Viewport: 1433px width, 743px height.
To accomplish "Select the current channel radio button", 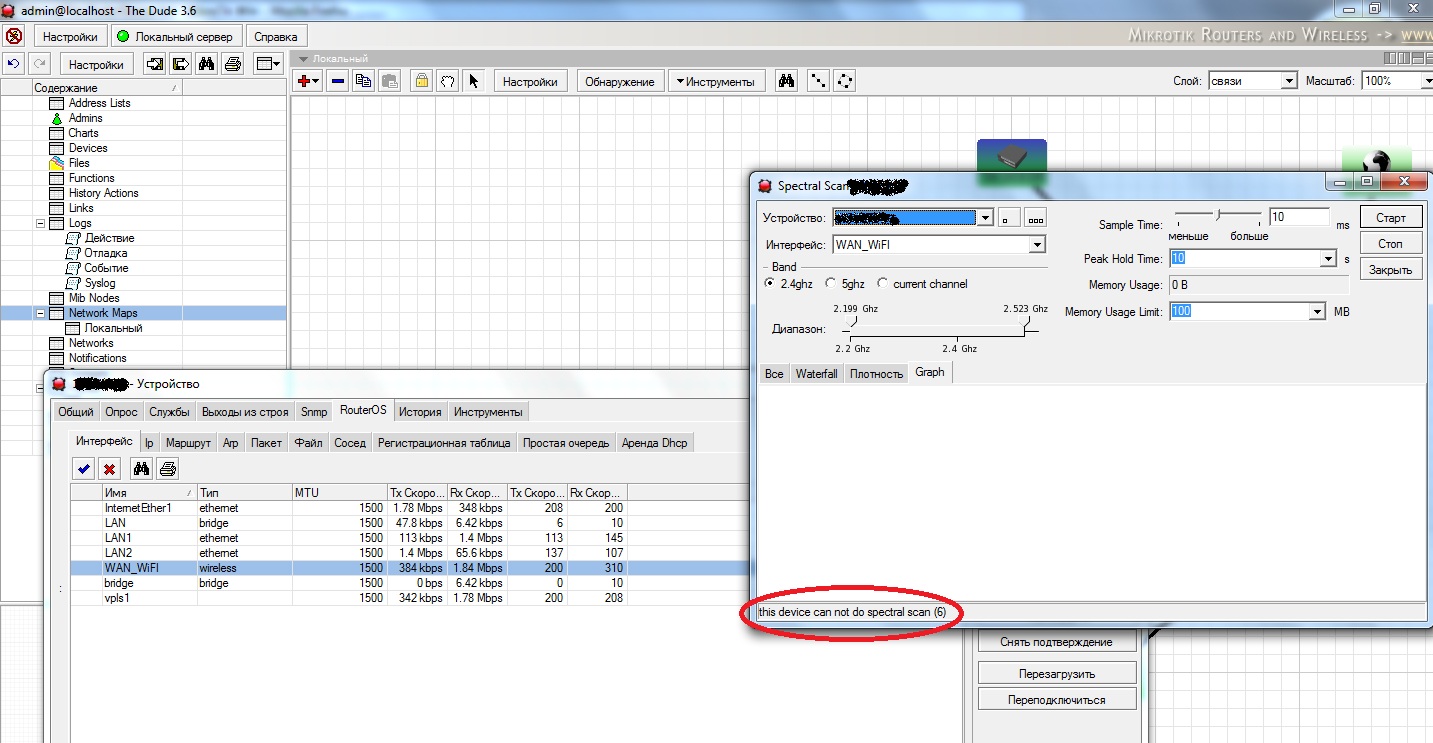I will click(x=882, y=284).
